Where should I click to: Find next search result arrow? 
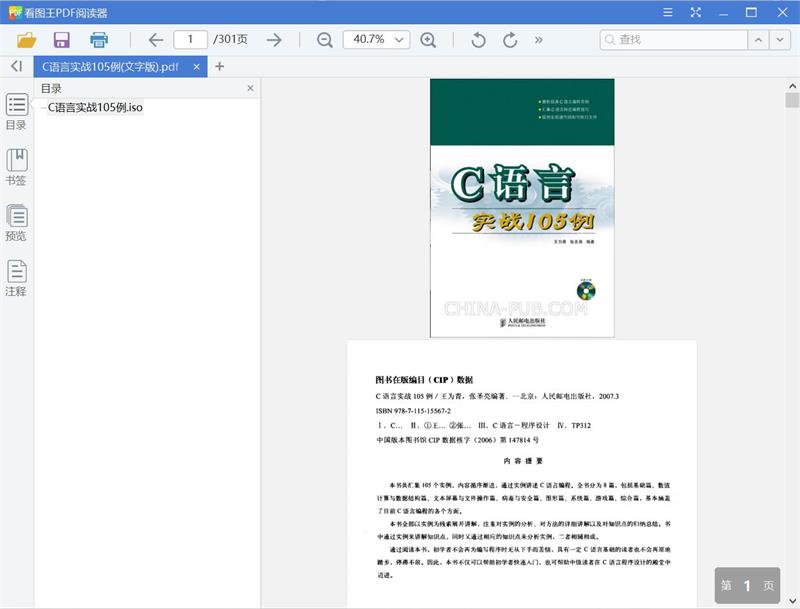coord(780,39)
